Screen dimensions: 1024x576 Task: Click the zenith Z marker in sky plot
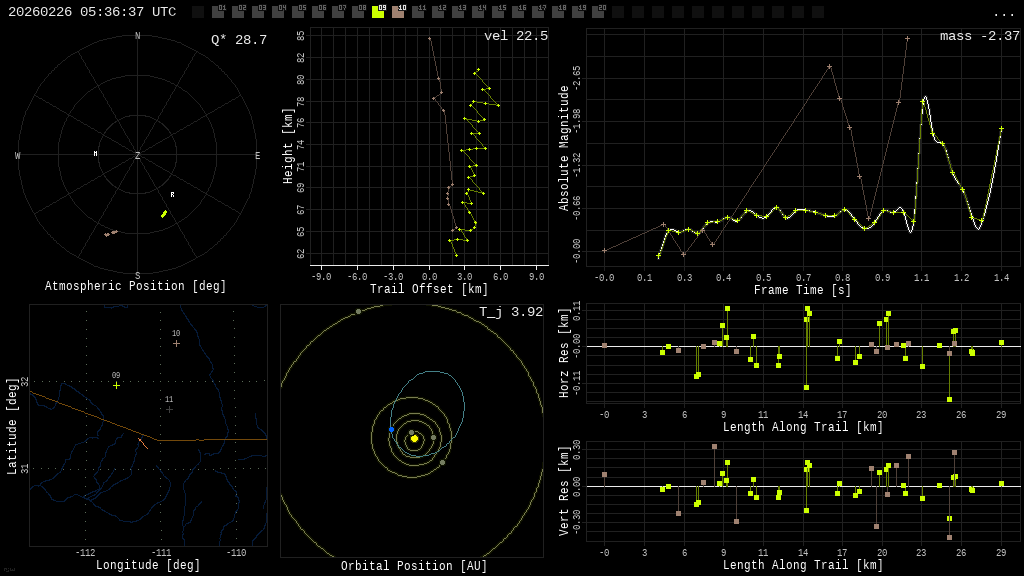(x=138, y=156)
